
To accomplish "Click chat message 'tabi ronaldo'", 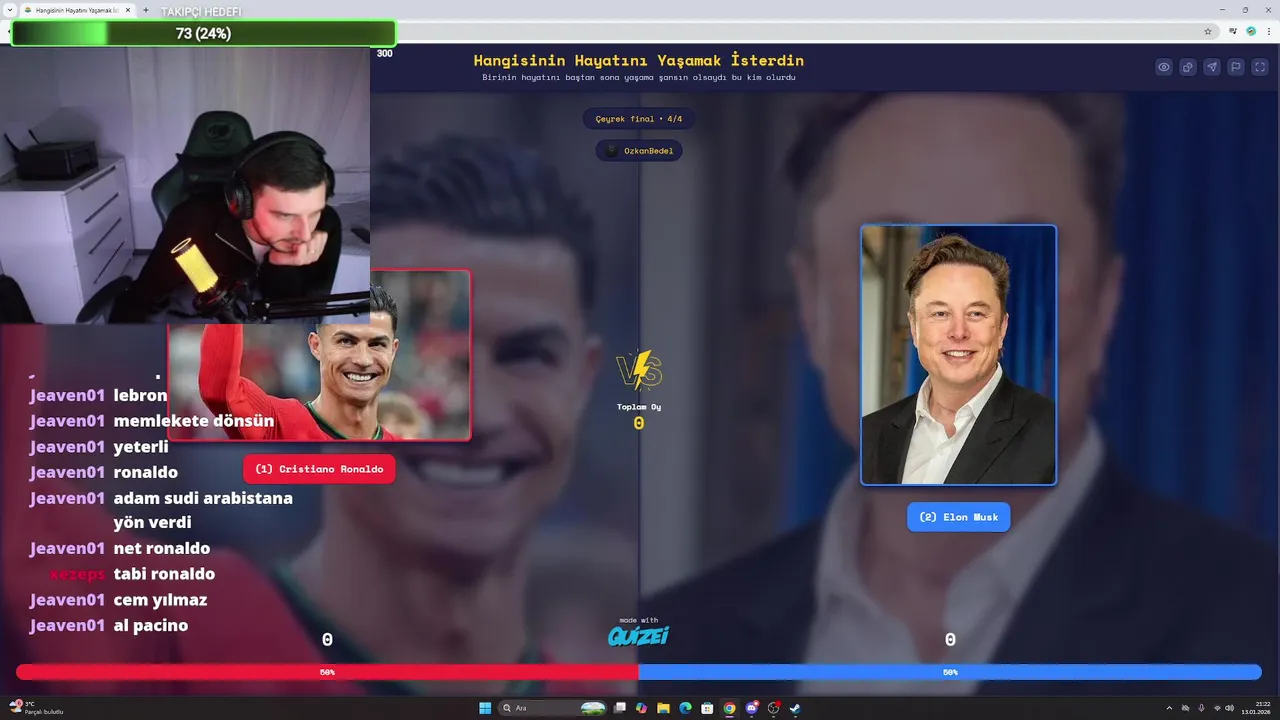I will pos(164,574).
